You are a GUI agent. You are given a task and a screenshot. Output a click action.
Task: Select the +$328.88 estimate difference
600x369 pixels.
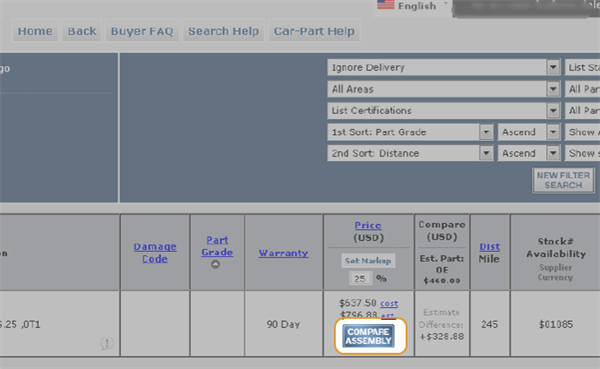click(x=441, y=337)
